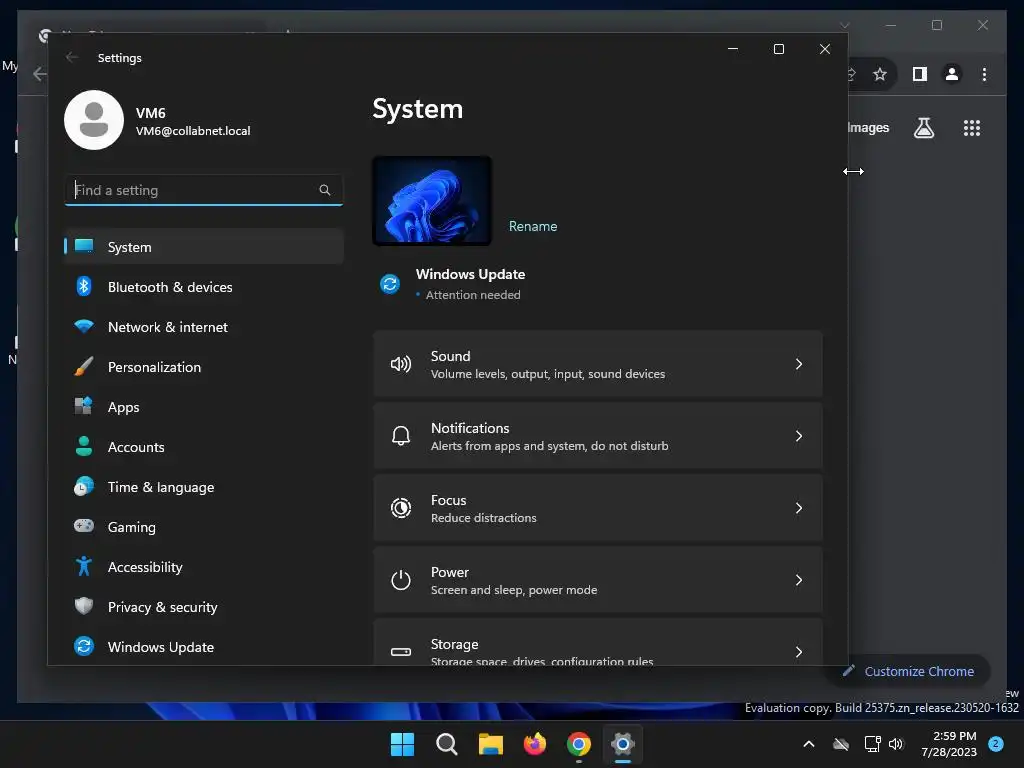
Task: Open Chrome's three-dot menu
Action: point(984,74)
